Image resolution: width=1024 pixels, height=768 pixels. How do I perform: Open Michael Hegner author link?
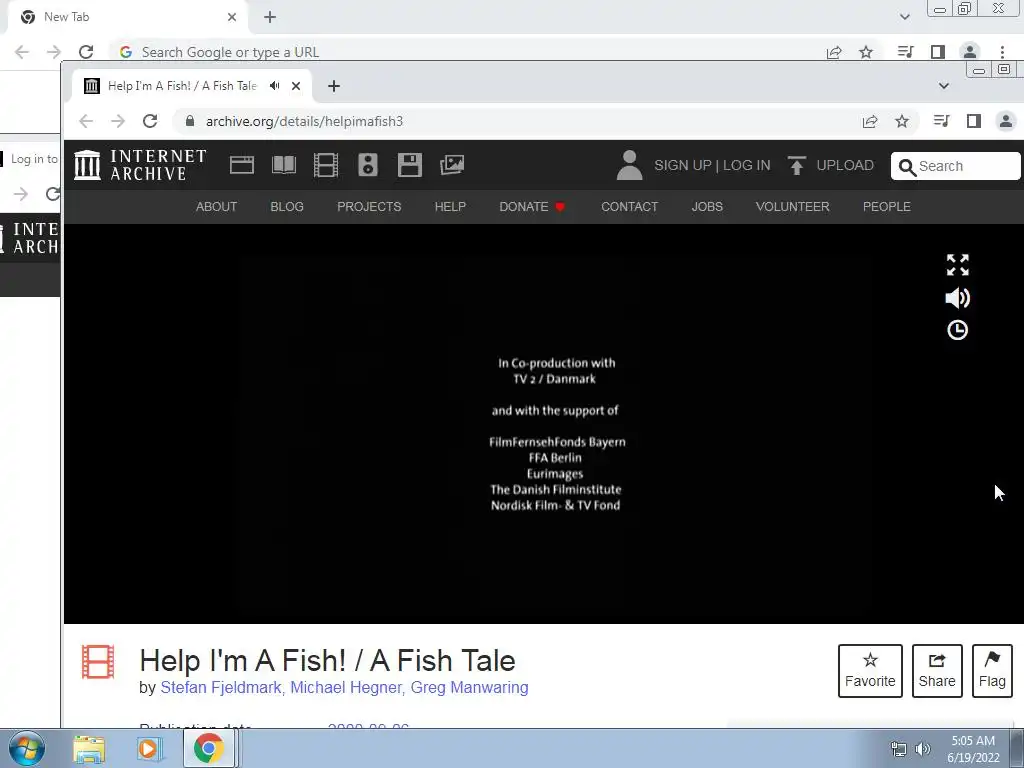click(x=346, y=687)
